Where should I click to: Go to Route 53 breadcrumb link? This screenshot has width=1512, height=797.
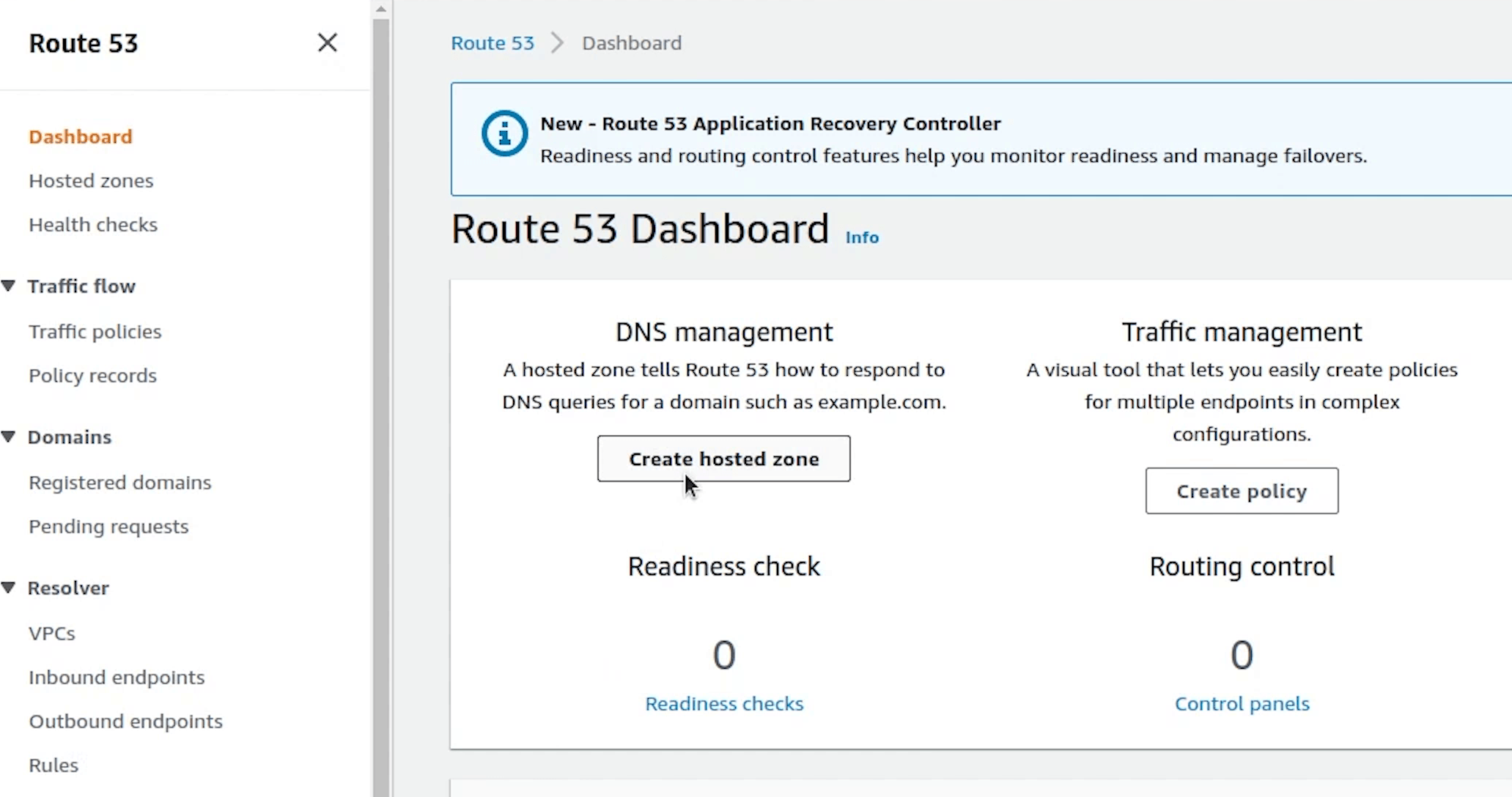click(493, 43)
